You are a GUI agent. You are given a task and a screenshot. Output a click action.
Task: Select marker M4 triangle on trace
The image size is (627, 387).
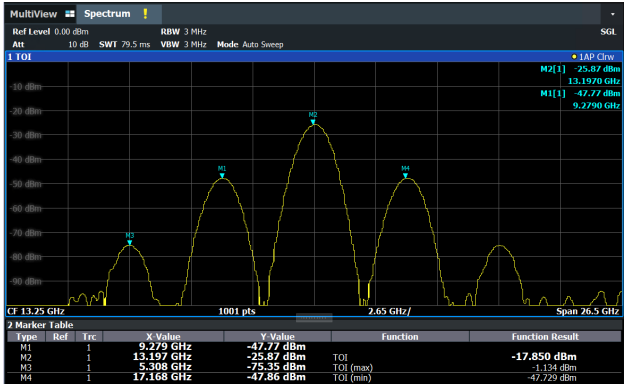click(405, 176)
